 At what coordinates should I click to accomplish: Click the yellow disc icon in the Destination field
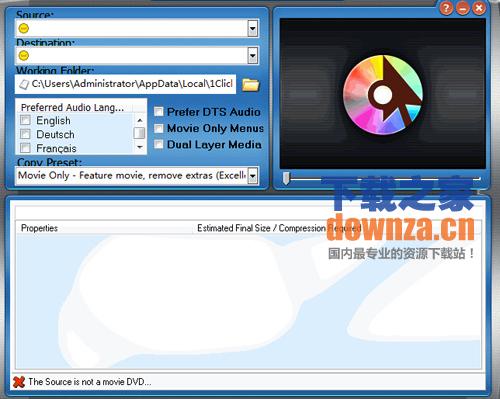coord(24,55)
